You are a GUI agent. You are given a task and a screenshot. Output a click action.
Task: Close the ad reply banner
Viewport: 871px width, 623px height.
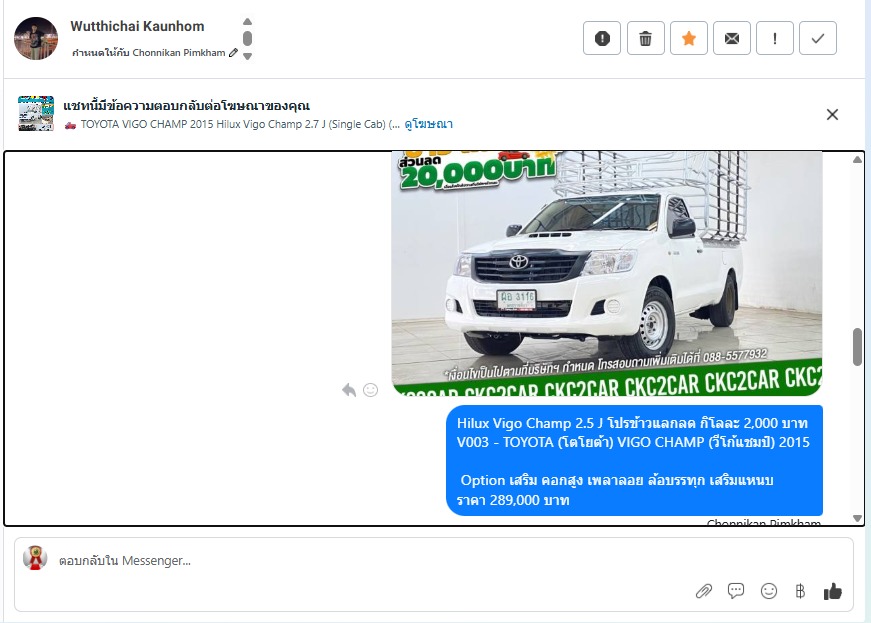tap(832, 114)
